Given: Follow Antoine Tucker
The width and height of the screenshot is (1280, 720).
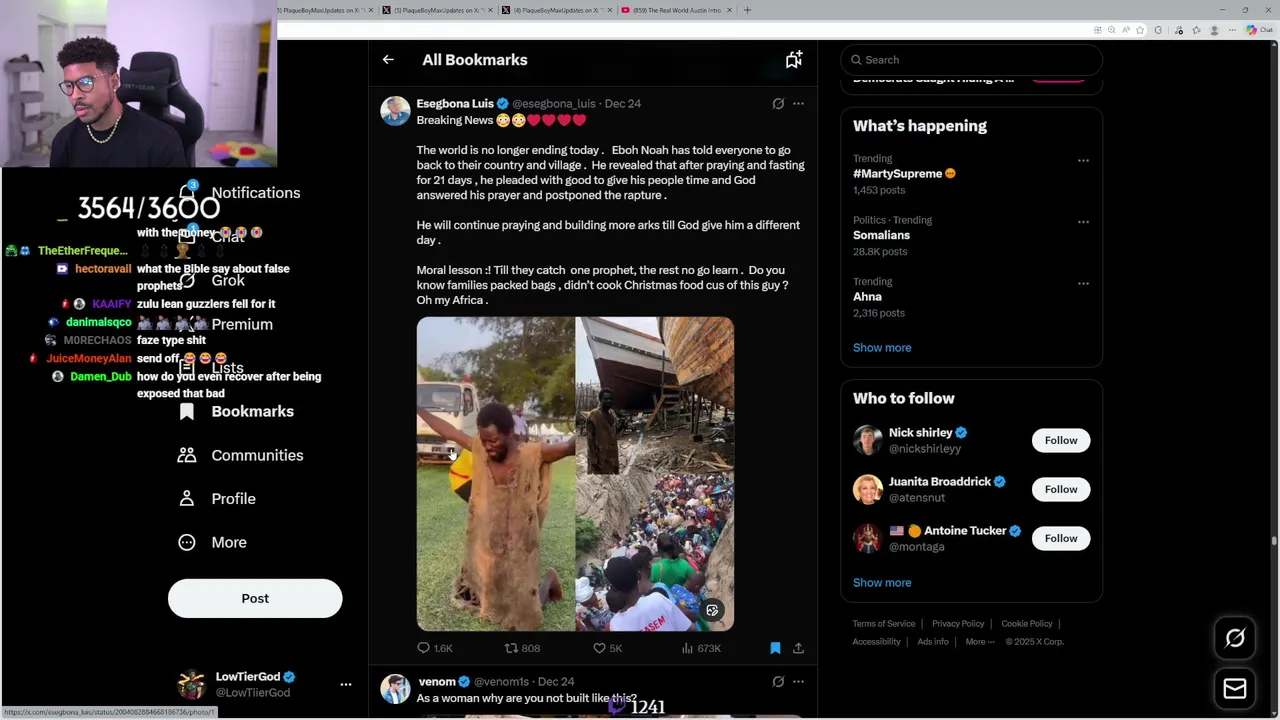Looking at the screenshot, I should coord(1061,538).
